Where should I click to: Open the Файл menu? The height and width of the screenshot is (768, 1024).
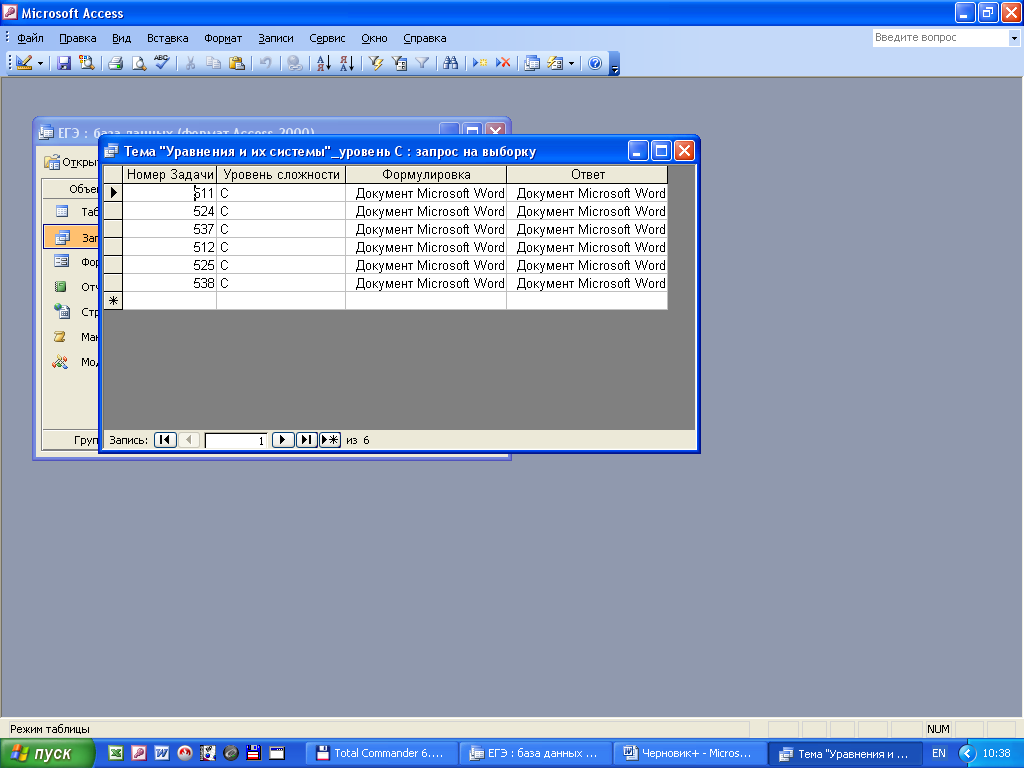(30, 38)
